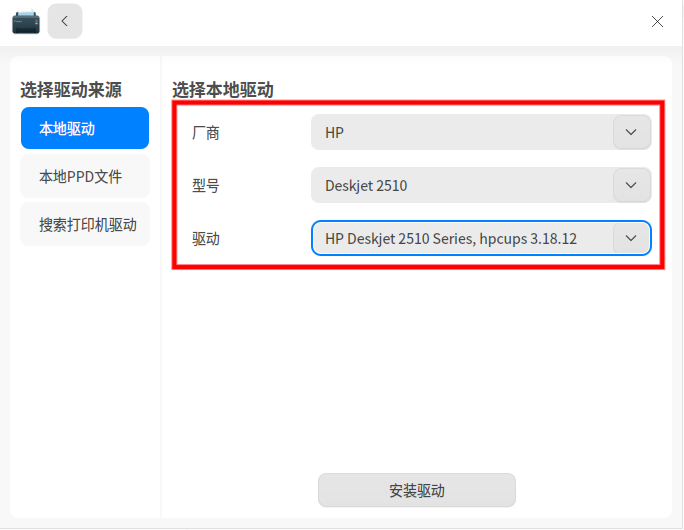Viewport: 684px width, 530px height.
Task: Close the driver selection window
Action: [x=657, y=21]
